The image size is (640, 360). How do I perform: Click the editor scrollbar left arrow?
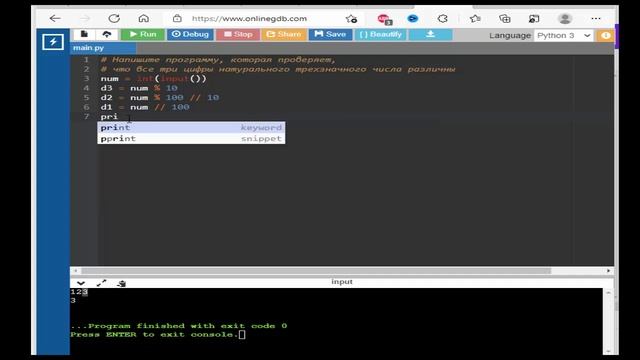coord(76,271)
